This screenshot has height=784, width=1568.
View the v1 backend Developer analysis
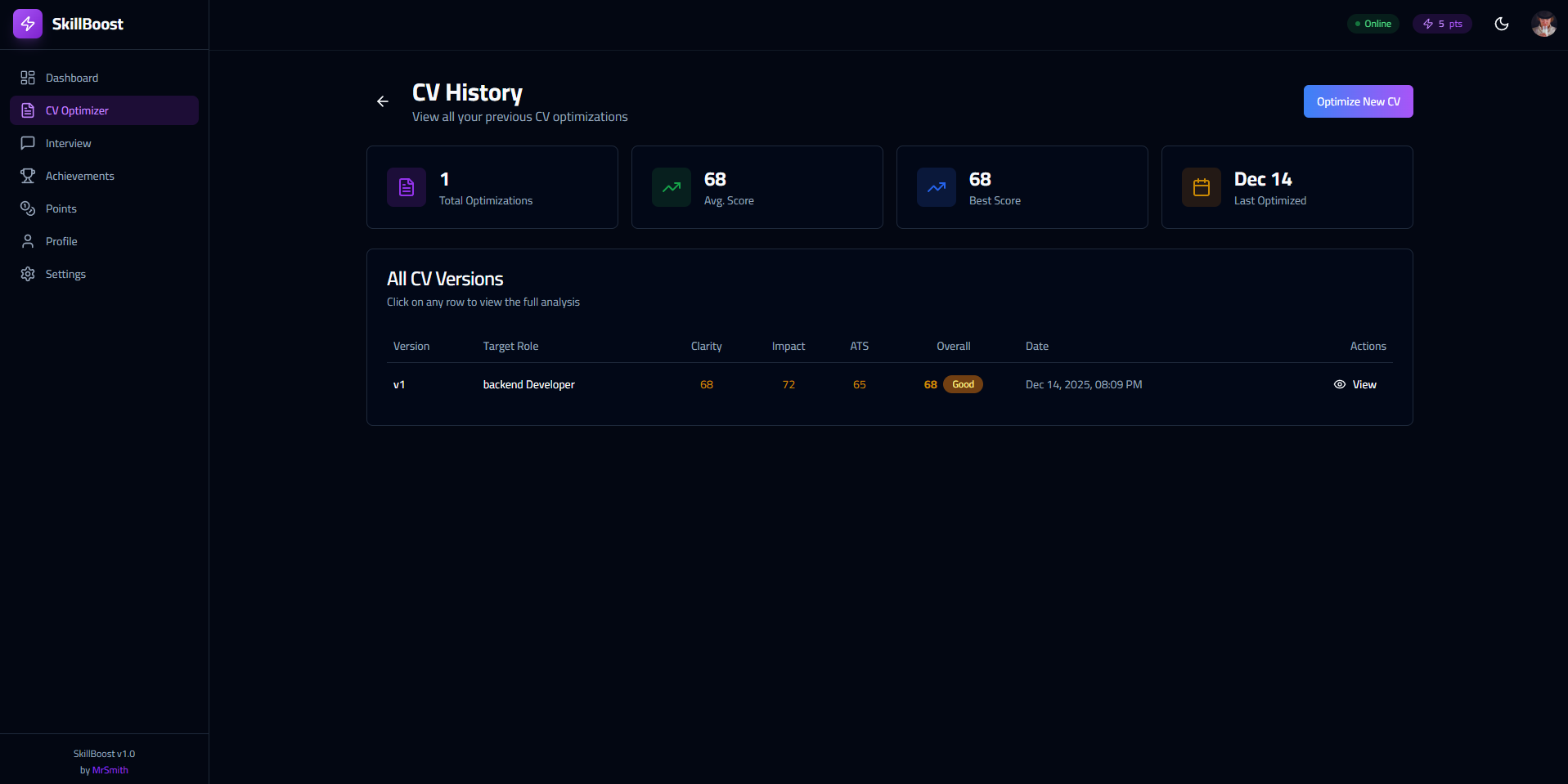(x=1355, y=384)
